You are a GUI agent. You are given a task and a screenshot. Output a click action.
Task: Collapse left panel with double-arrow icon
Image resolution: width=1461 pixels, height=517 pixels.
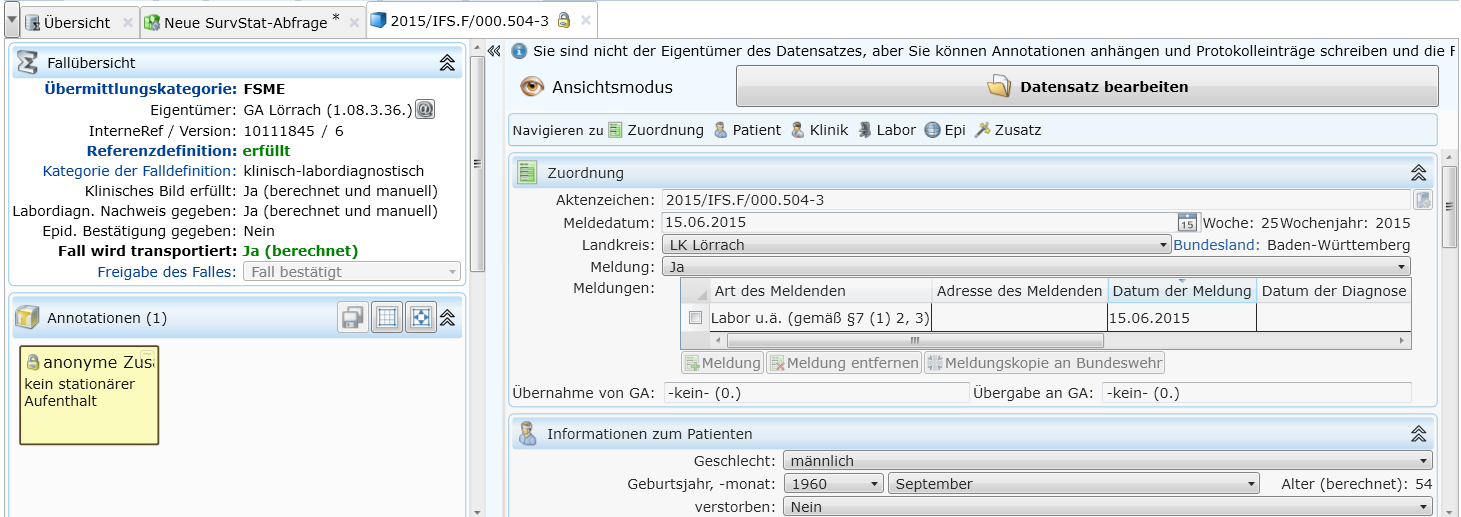pos(493,51)
